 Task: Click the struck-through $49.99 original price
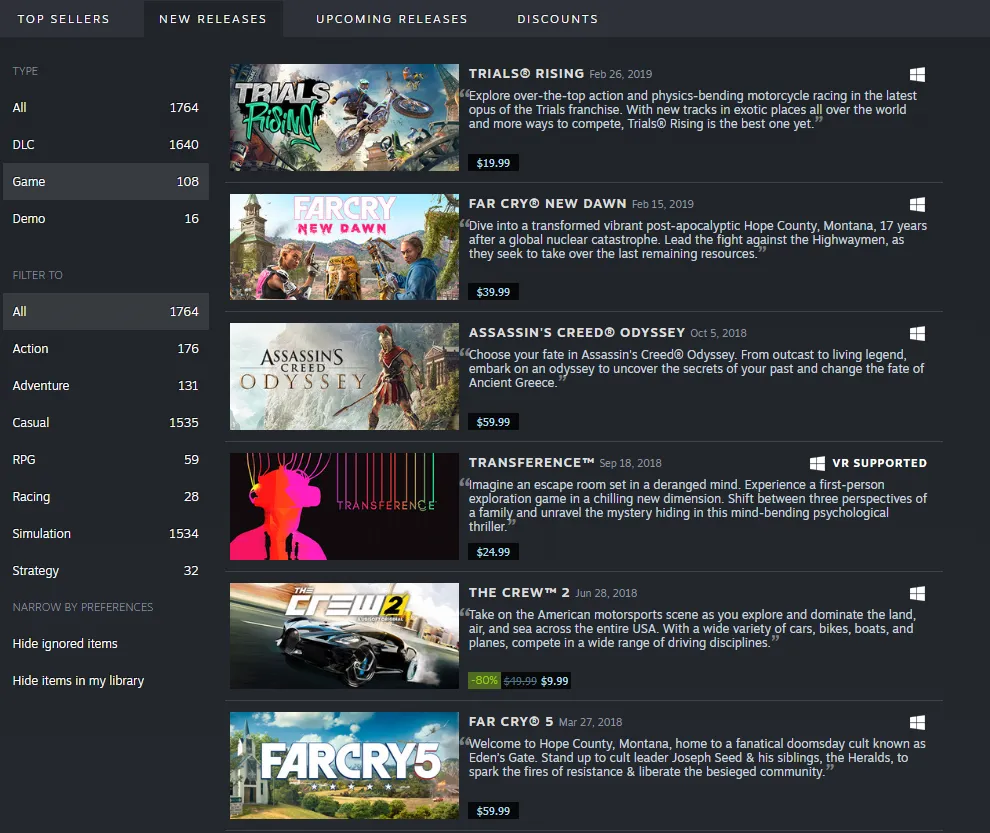click(520, 681)
